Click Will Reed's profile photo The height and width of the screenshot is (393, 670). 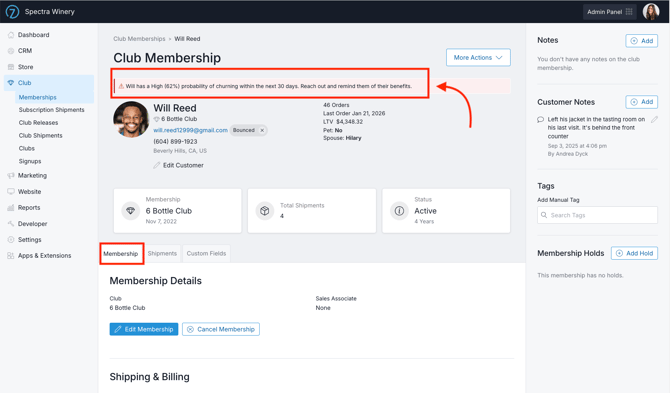[x=131, y=119]
